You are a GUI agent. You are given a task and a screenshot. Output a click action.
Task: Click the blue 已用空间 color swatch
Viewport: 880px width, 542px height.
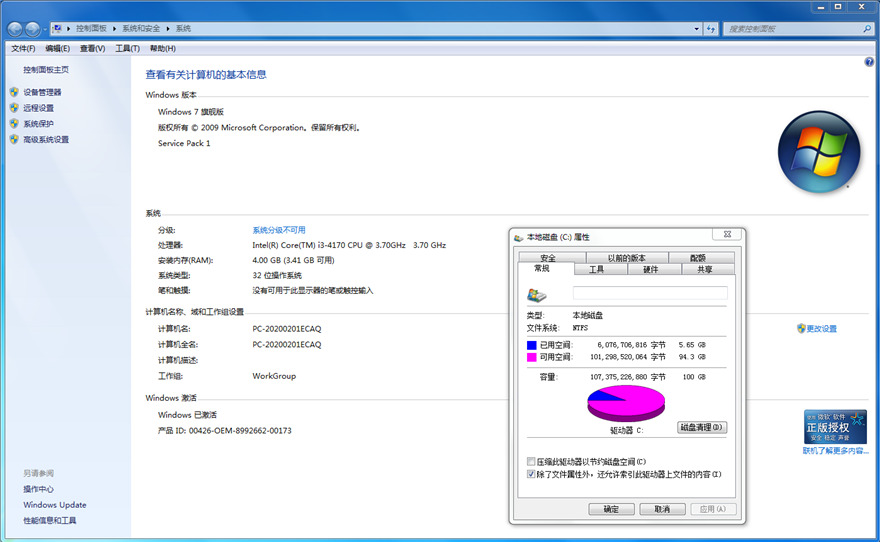tap(532, 345)
